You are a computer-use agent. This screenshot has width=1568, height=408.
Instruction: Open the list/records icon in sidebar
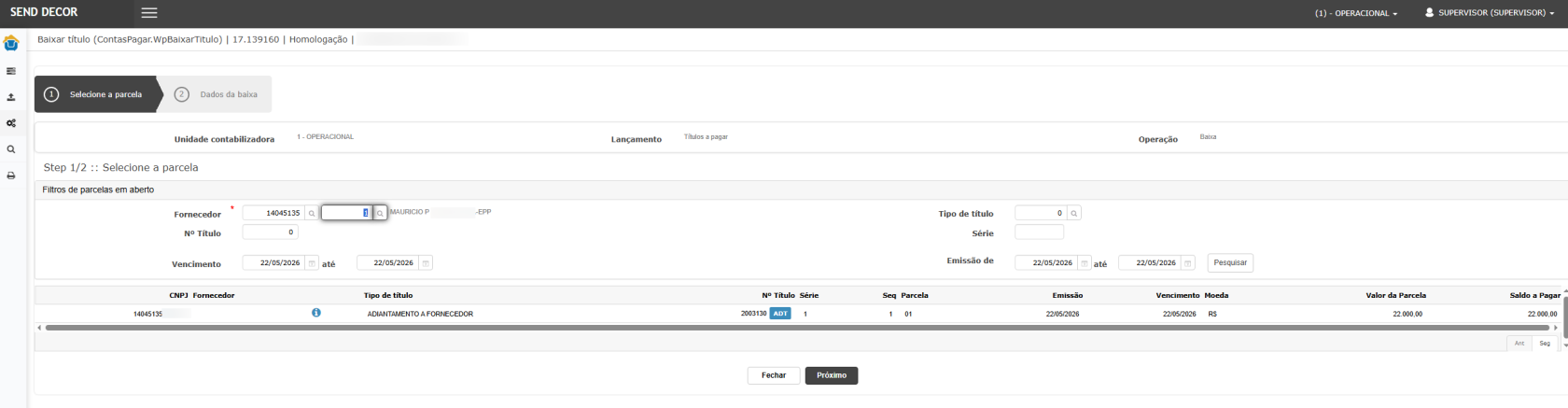click(x=11, y=71)
